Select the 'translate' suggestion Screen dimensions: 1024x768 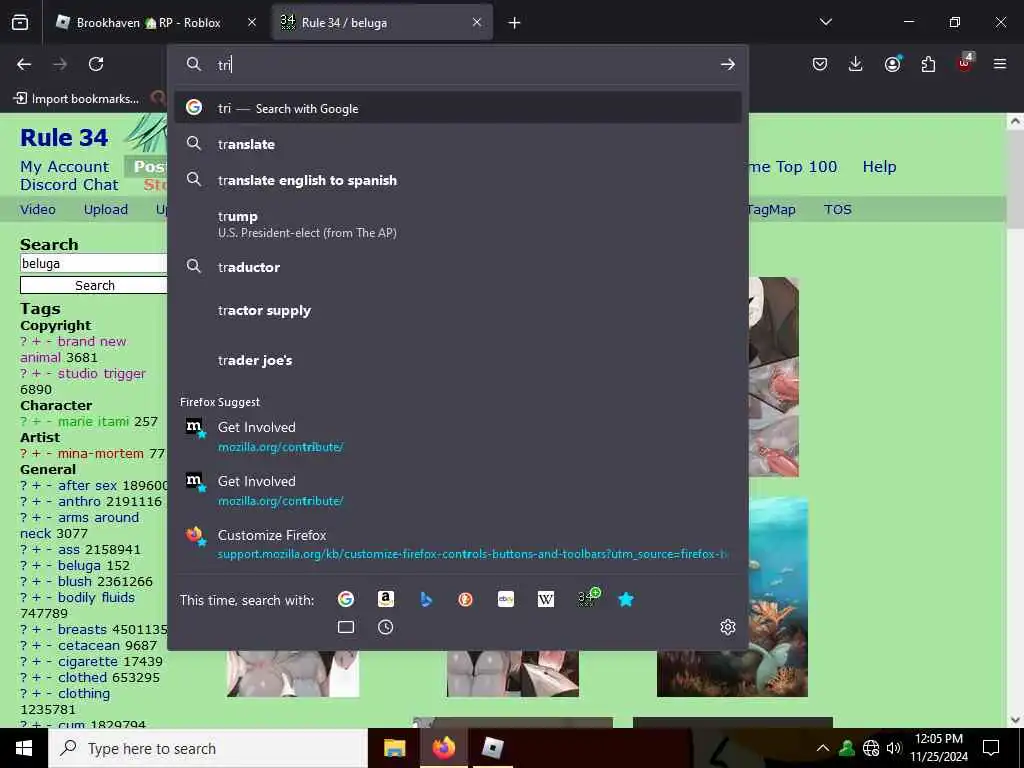point(458,144)
